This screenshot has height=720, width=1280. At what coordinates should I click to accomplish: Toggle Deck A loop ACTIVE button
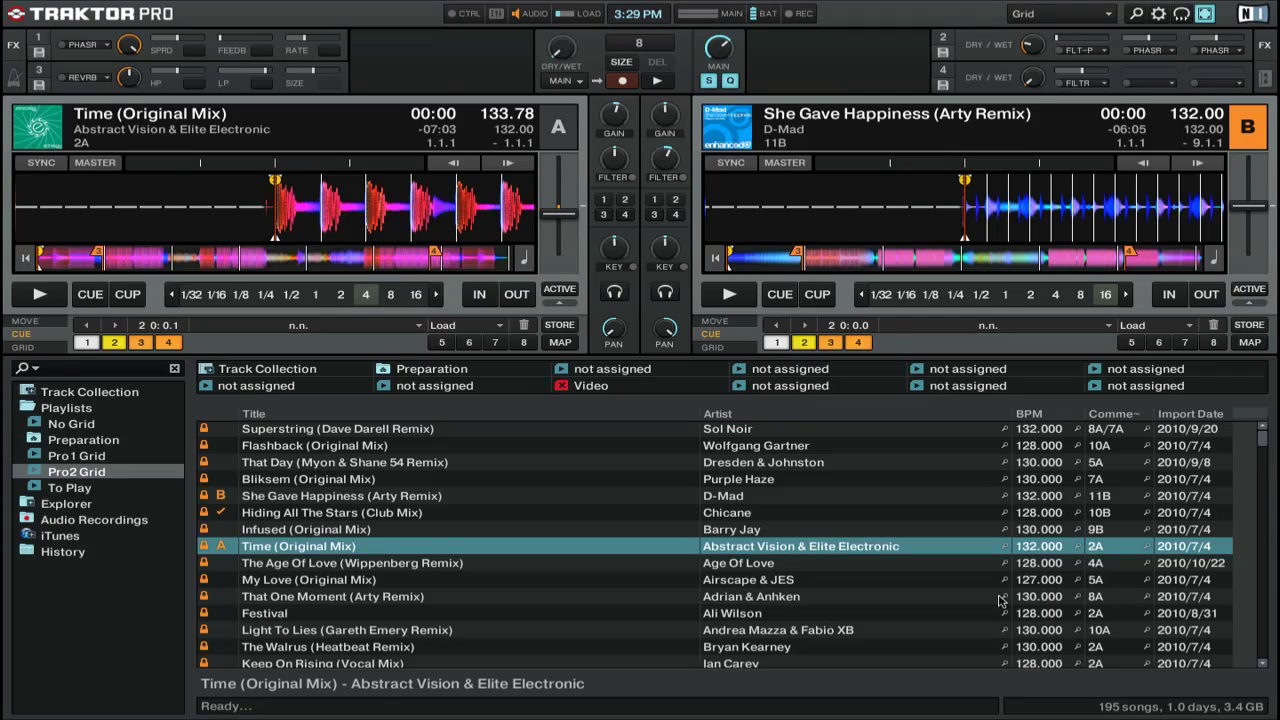(559, 289)
